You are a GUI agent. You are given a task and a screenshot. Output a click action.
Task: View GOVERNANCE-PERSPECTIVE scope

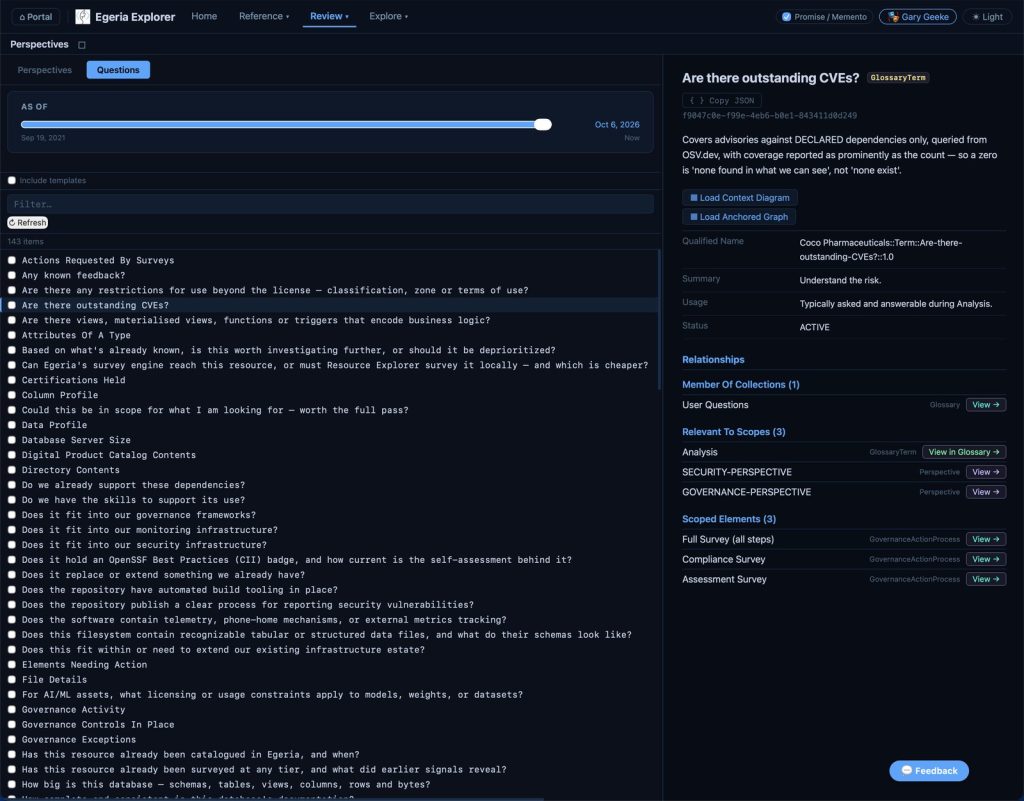click(985, 492)
